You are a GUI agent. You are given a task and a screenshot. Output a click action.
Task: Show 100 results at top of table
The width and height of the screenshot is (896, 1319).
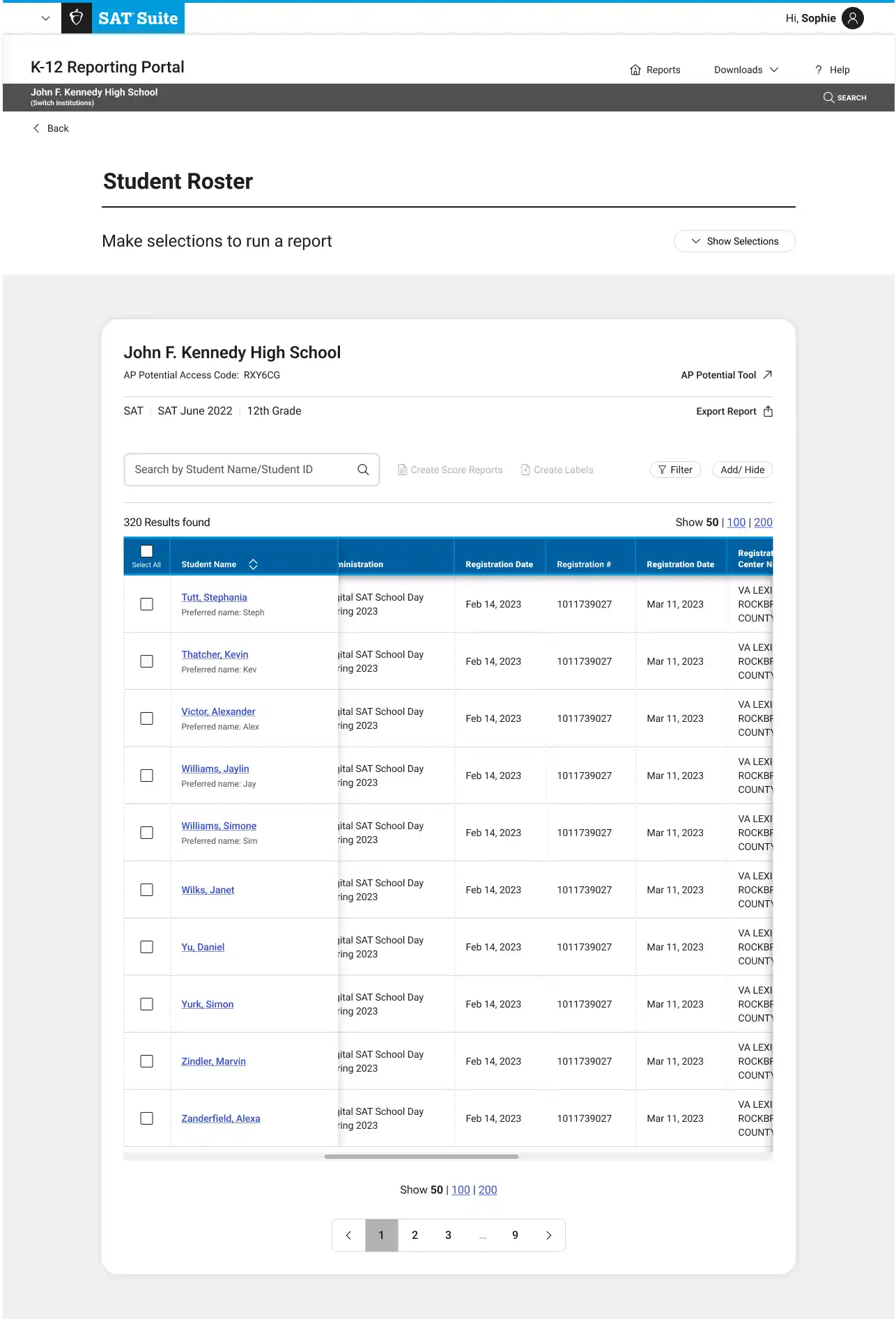(x=736, y=523)
